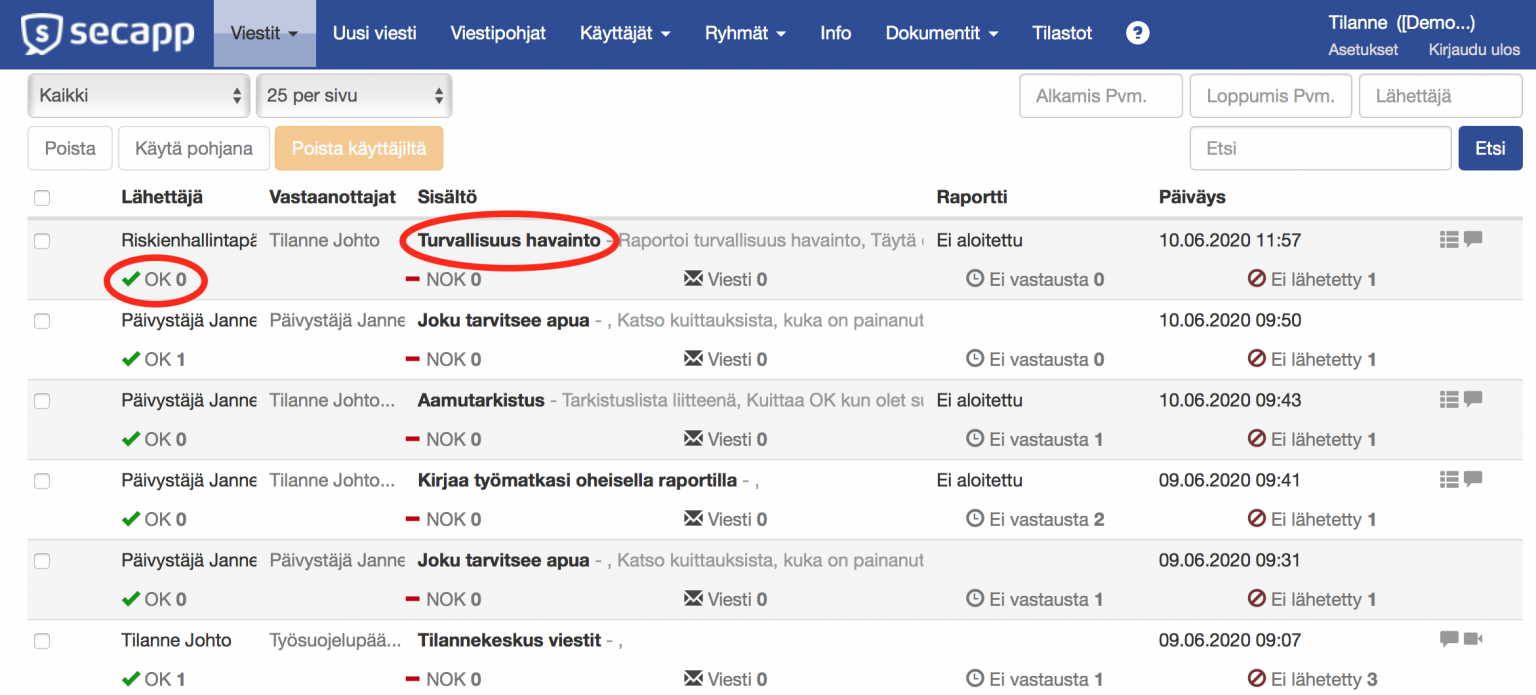The width and height of the screenshot is (1536, 695).
Task: Expand the 25 per sivu dropdown
Action: click(354, 96)
